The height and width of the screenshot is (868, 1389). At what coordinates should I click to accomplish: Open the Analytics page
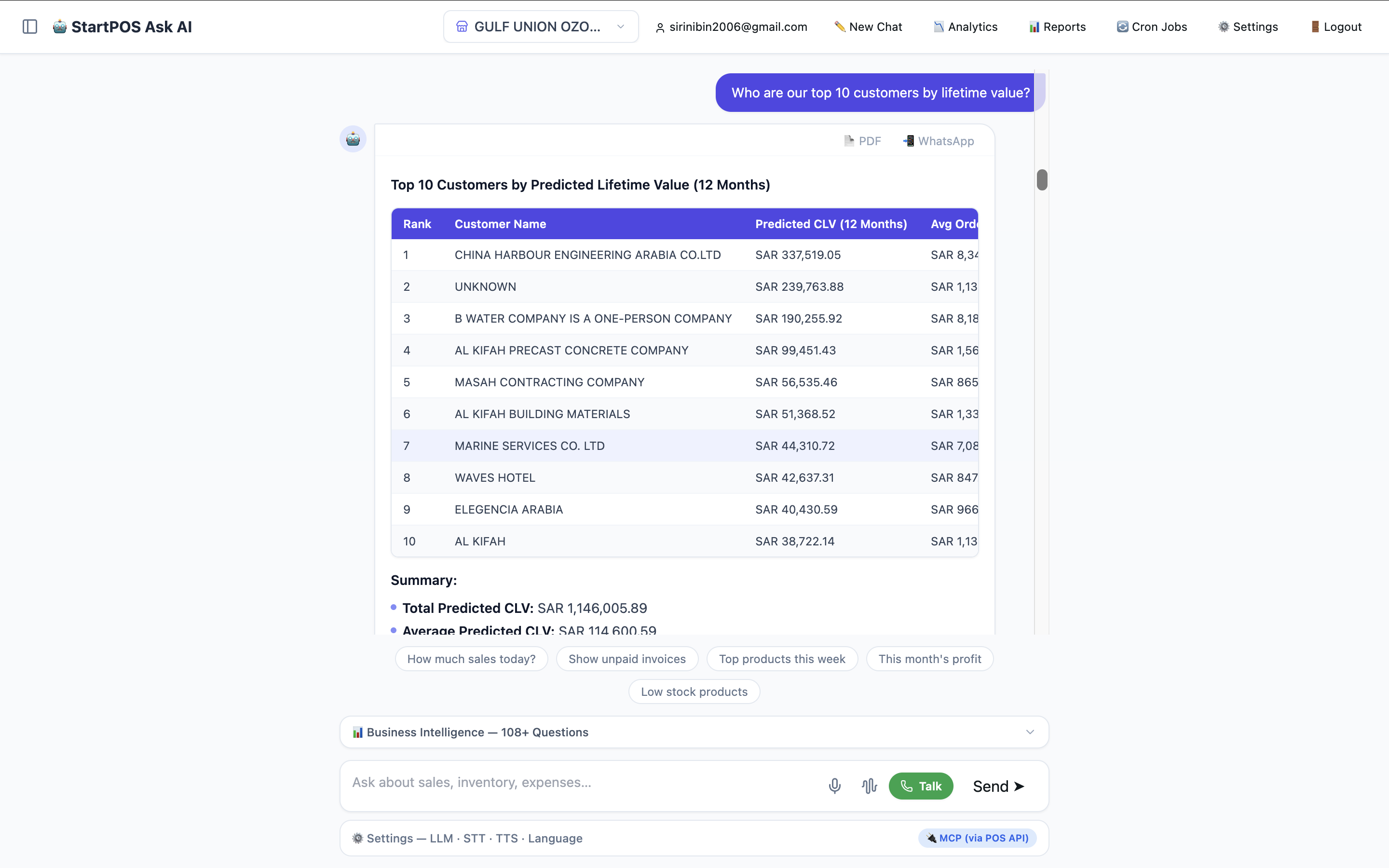(966, 27)
